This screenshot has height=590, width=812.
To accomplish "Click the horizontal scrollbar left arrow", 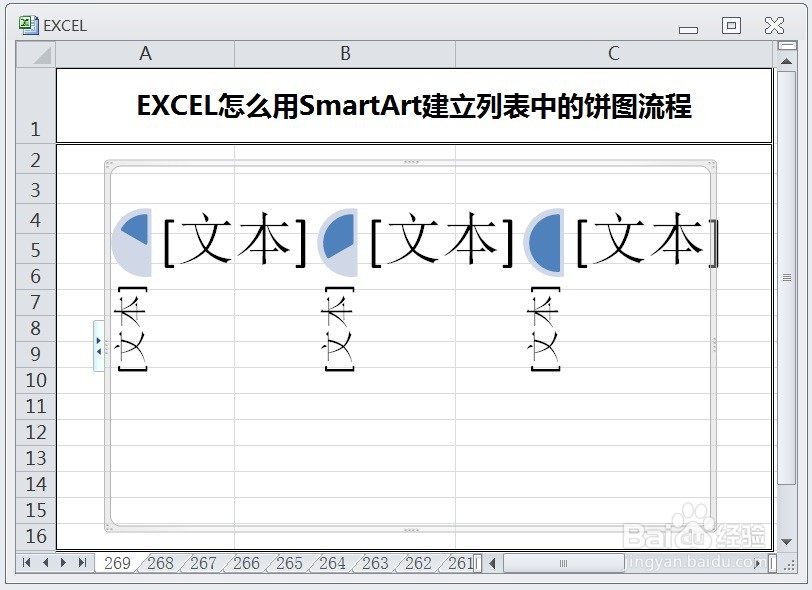I will click(492, 563).
